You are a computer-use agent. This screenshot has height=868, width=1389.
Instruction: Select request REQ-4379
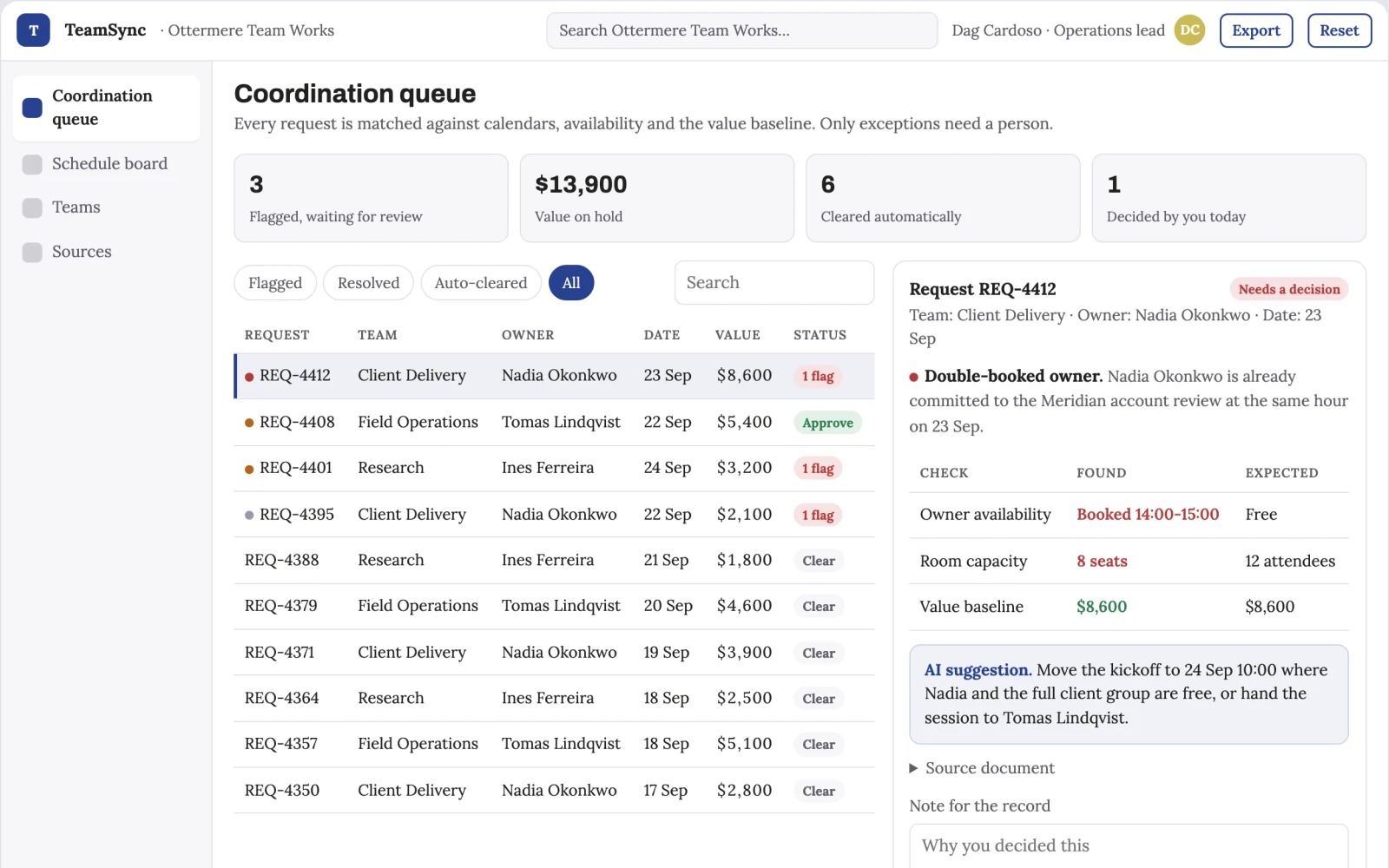click(x=555, y=606)
